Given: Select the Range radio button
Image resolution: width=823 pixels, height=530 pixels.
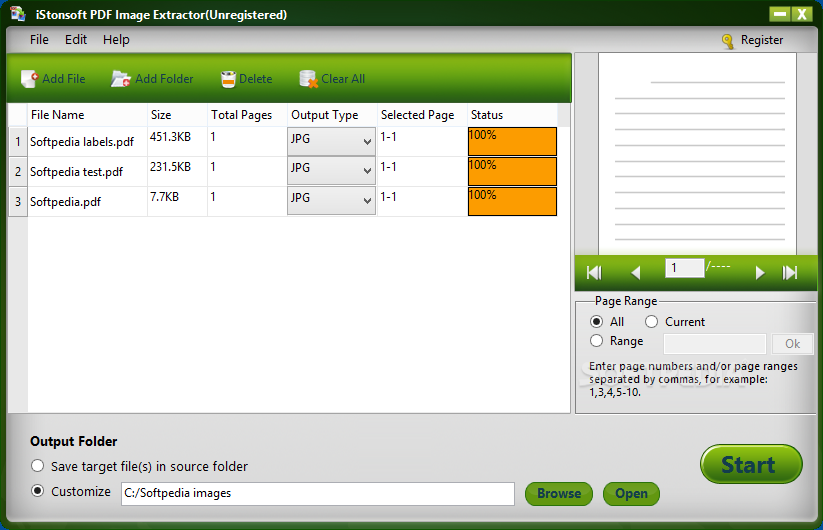Looking at the screenshot, I should click(596, 341).
